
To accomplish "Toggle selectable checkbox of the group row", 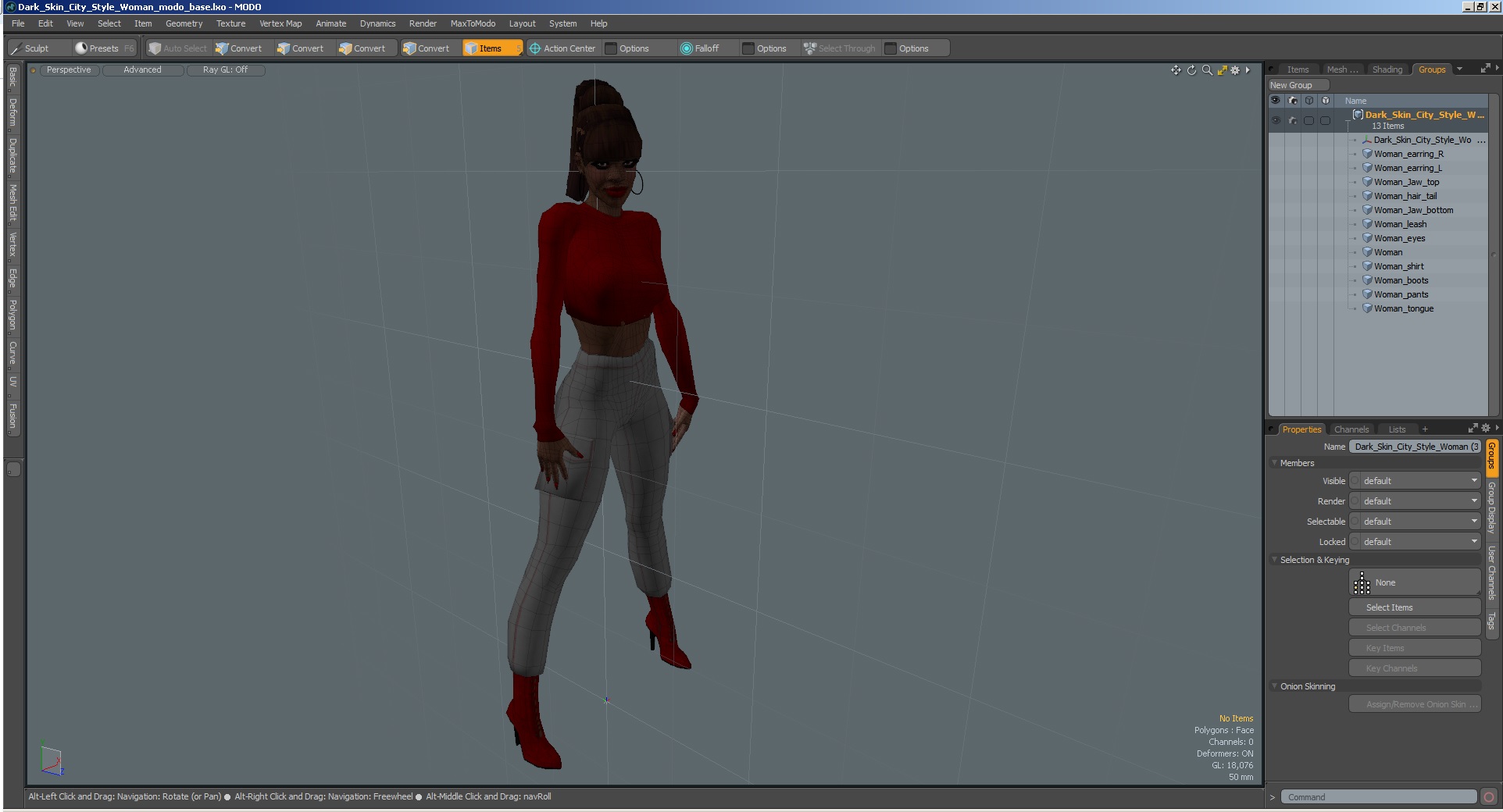I will (1309, 120).
